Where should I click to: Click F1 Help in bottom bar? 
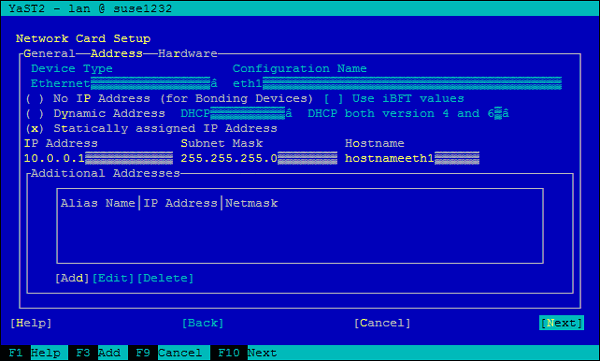pyautogui.click(x=34, y=353)
